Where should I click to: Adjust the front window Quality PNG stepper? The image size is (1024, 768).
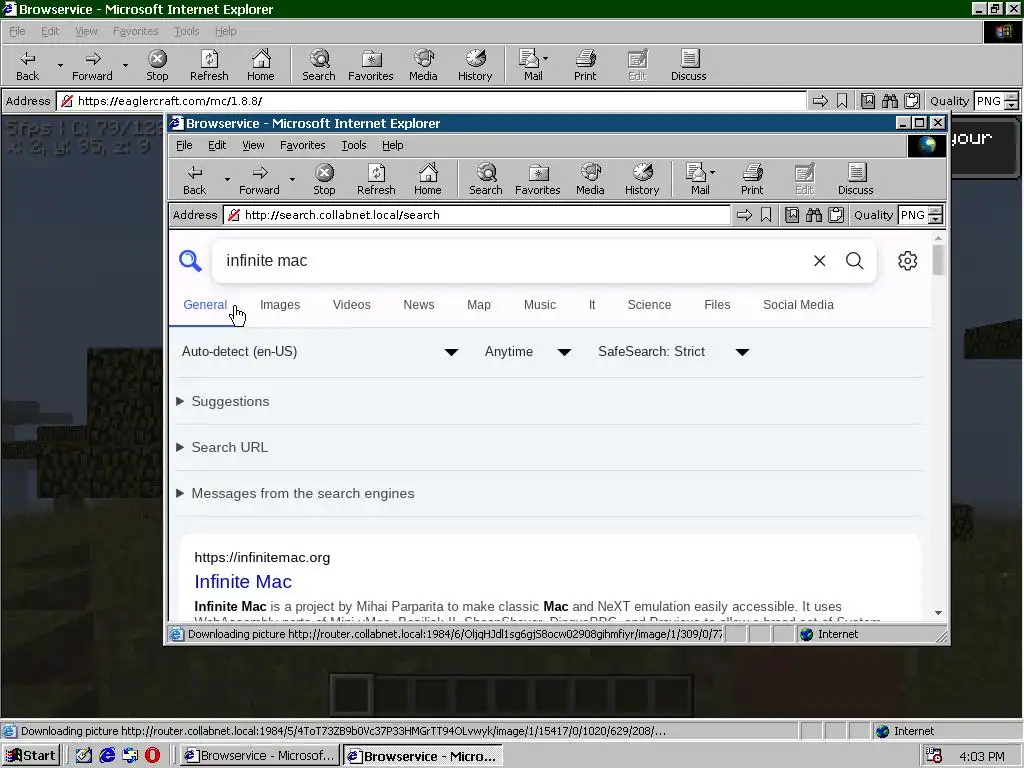pos(936,215)
